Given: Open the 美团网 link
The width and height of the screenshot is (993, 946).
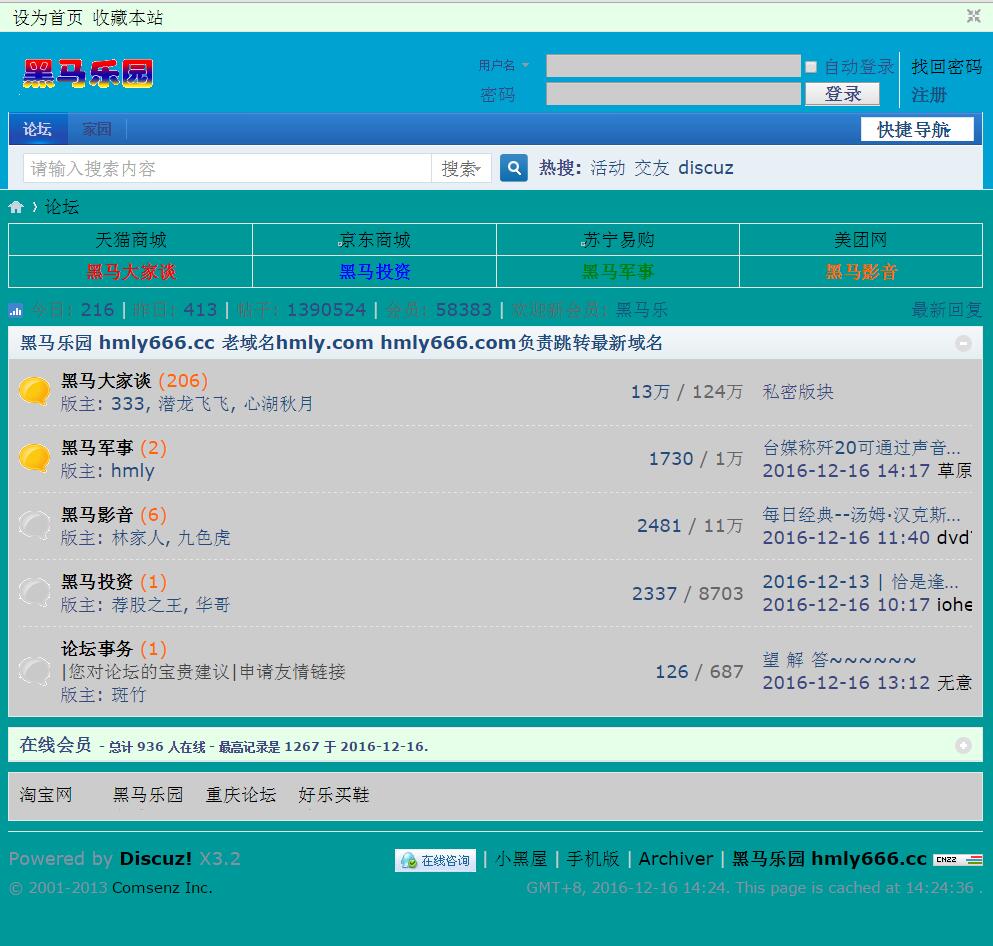Looking at the screenshot, I should 861,240.
